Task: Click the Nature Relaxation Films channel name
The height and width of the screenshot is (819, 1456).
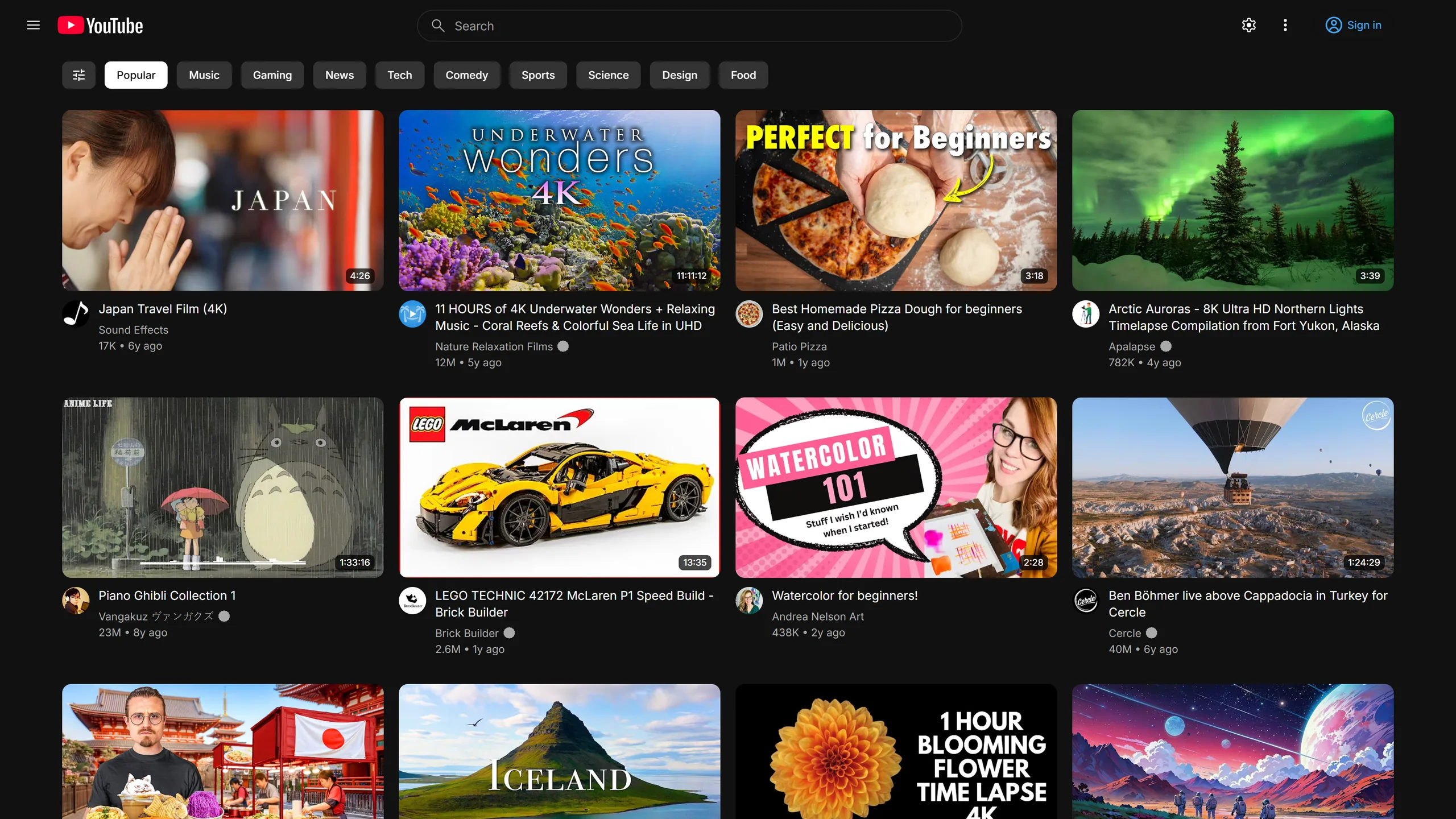Action: (x=494, y=346)
